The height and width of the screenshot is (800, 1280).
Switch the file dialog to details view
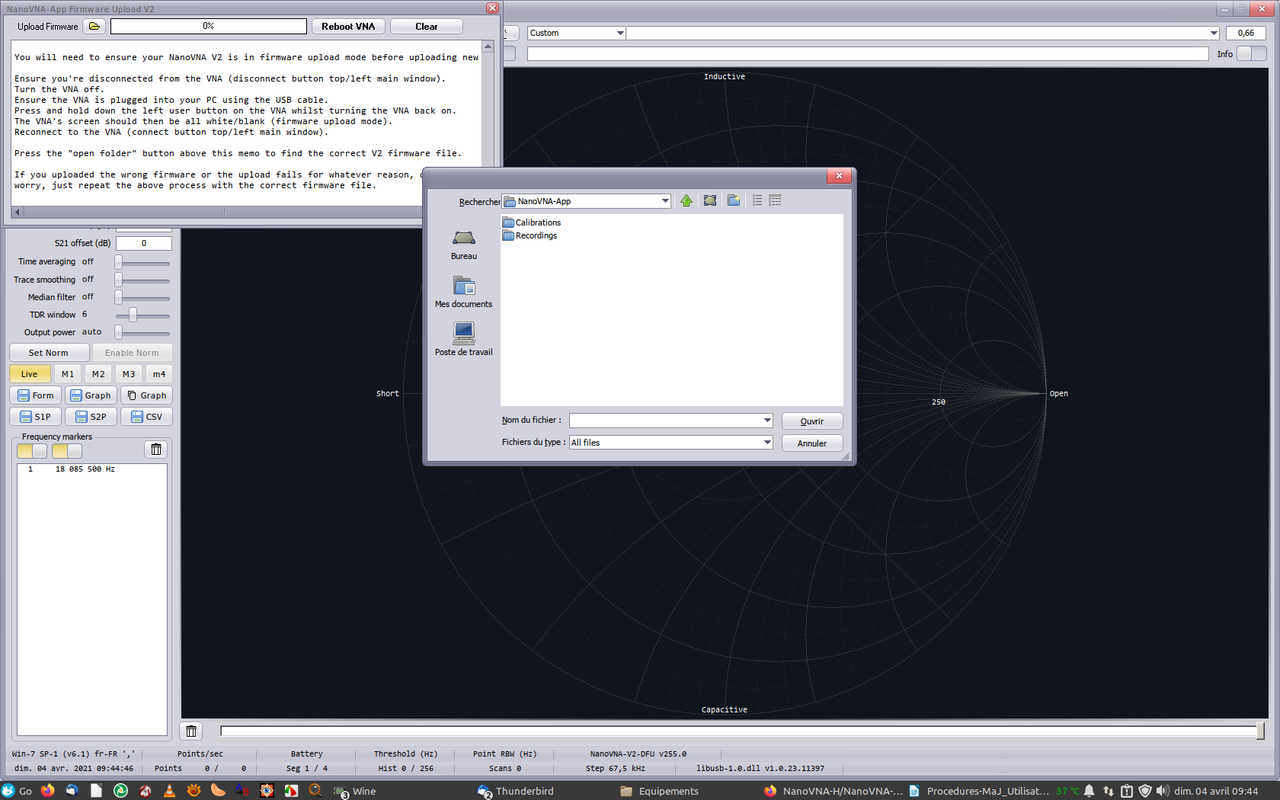click(774, 201)
